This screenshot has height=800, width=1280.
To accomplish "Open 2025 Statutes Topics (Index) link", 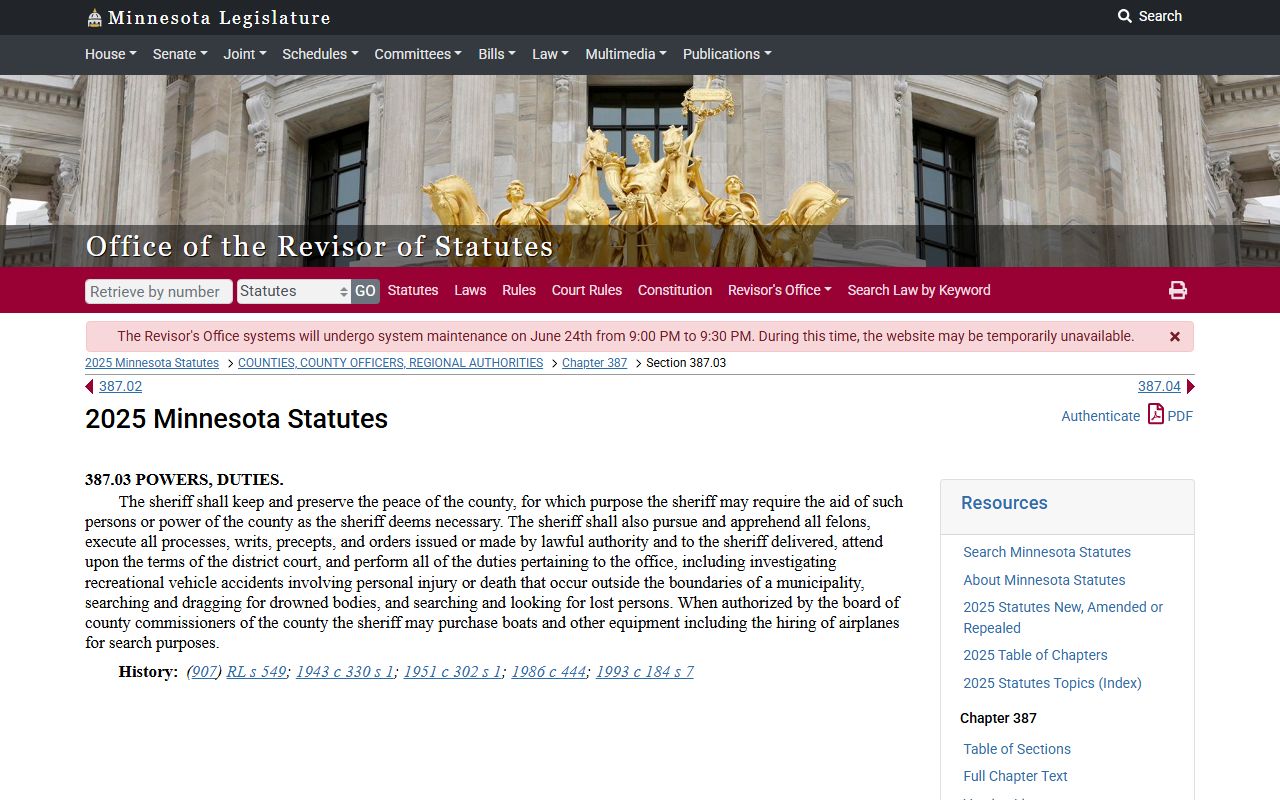I will click(1052, 683).
